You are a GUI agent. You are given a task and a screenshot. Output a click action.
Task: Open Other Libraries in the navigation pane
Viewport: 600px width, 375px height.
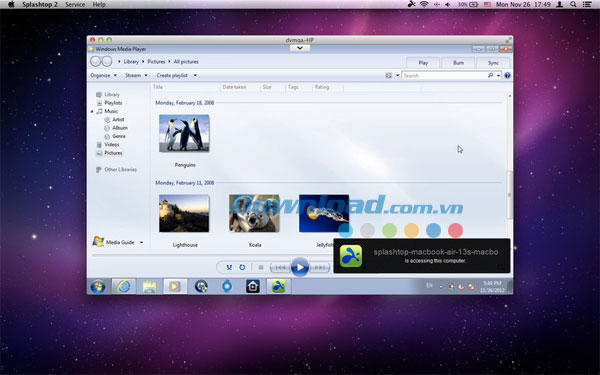(x=116, y=170)
